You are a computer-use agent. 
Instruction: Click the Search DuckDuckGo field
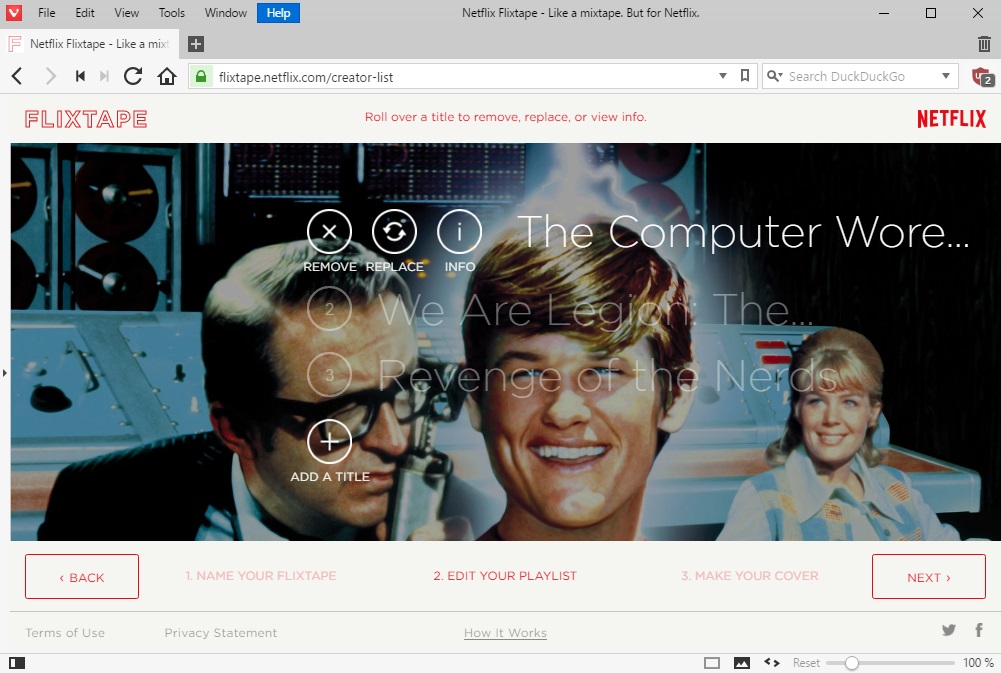coord(861,77)
